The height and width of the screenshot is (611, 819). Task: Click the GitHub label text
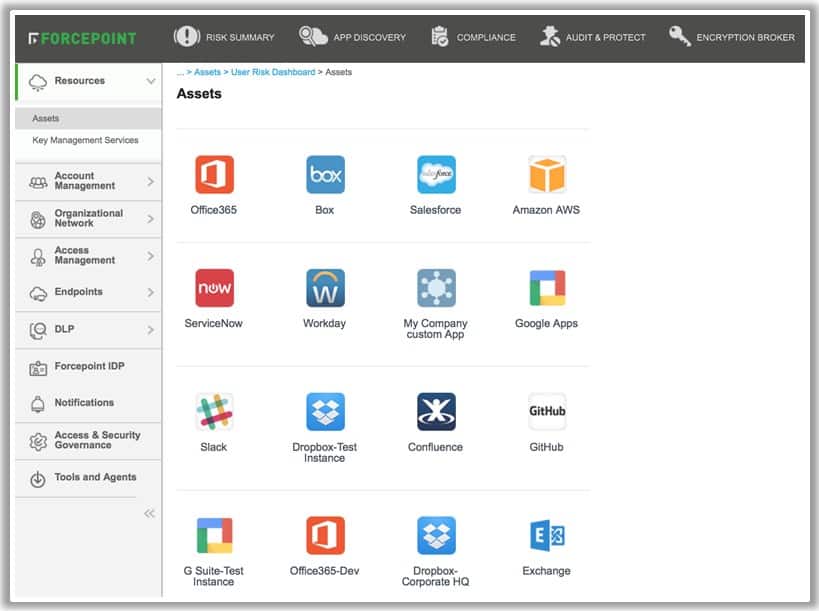tap(546, 447)
